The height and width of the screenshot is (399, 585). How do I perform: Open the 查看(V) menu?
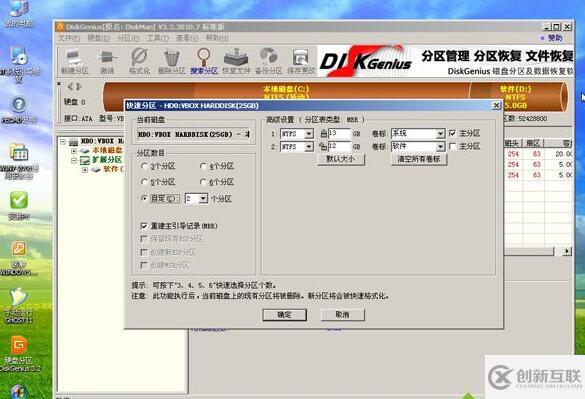pyautogui.click(x=187, y=38)
